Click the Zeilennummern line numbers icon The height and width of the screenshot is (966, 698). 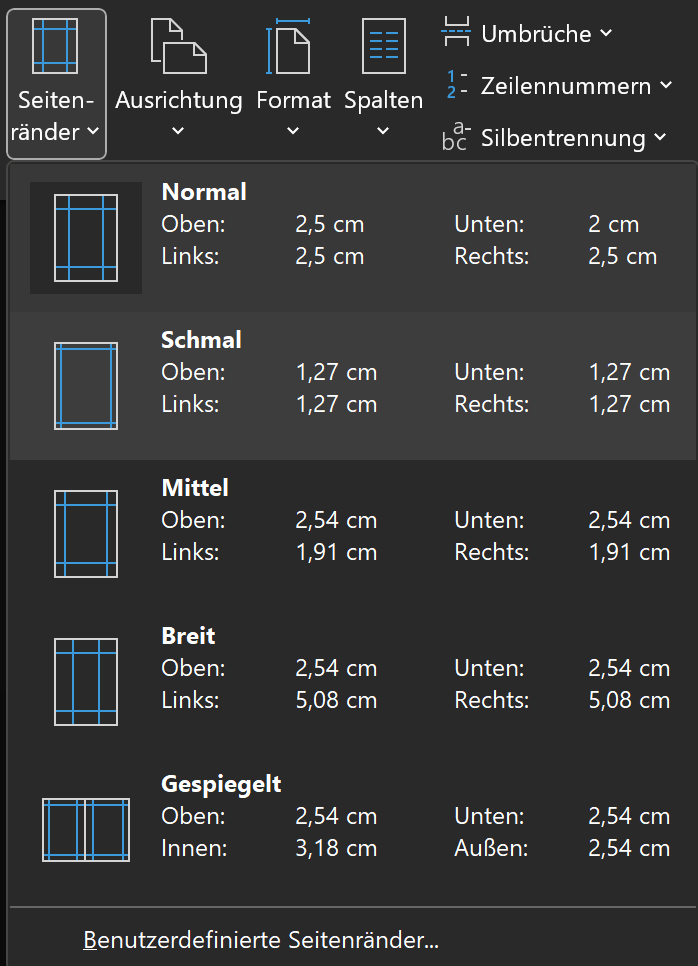coord(456,85)
